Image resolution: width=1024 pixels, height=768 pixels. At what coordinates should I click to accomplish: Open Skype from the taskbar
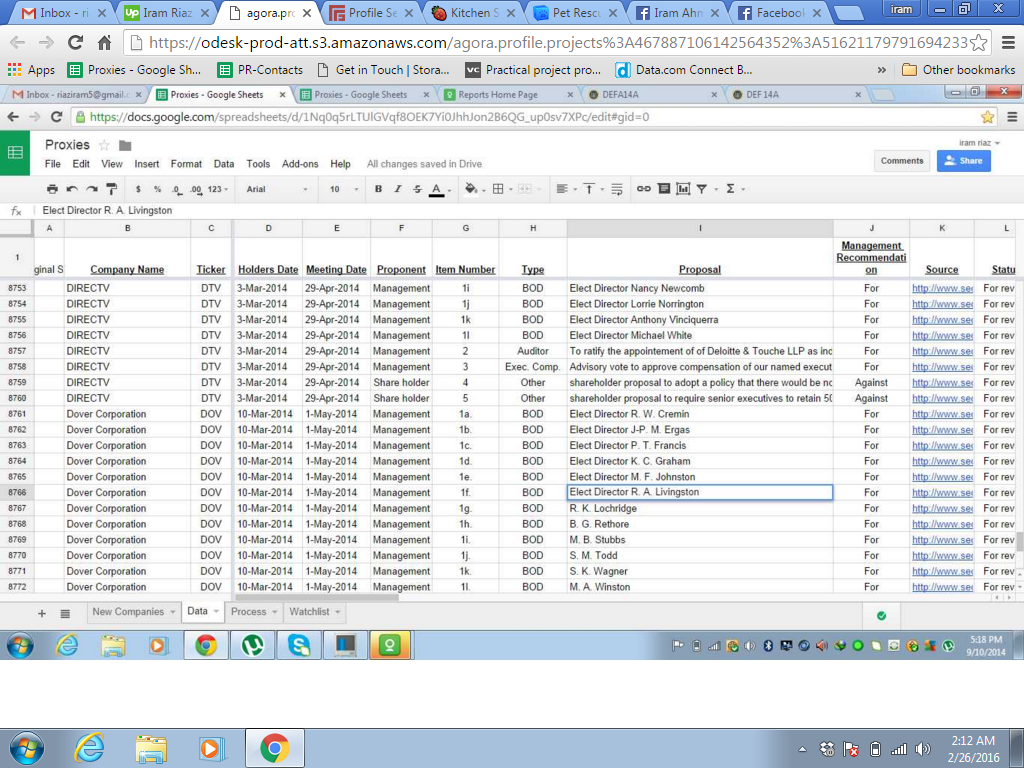coord(299,646)
